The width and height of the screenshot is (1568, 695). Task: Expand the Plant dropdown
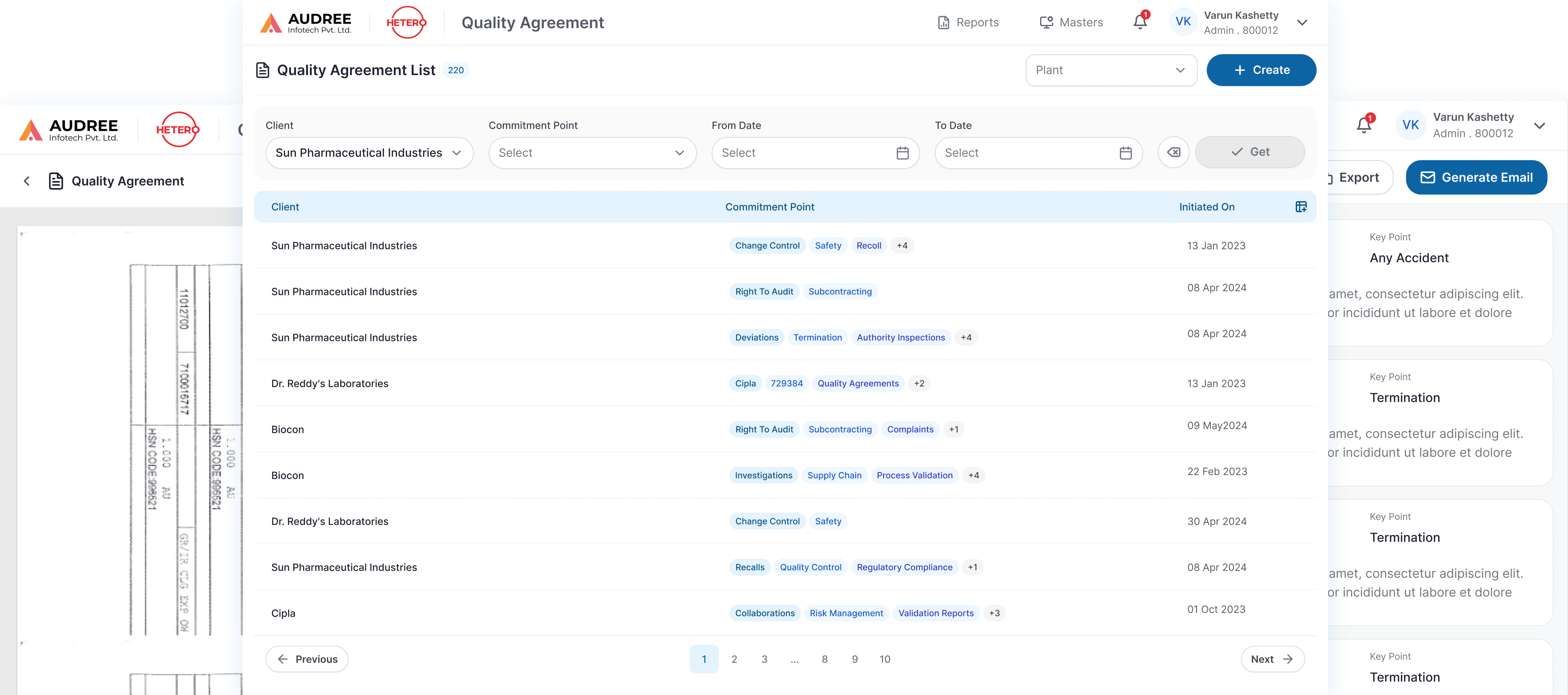pyautogui.click(x=1111, y=70)
